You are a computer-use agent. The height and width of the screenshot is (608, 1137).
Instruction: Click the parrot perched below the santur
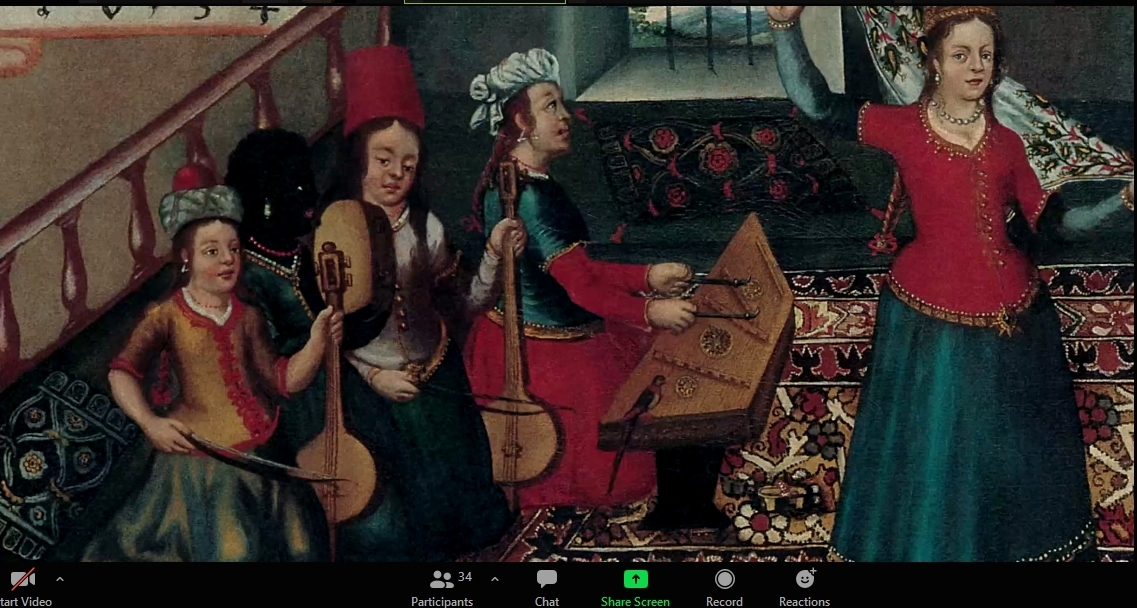point(647,402)
